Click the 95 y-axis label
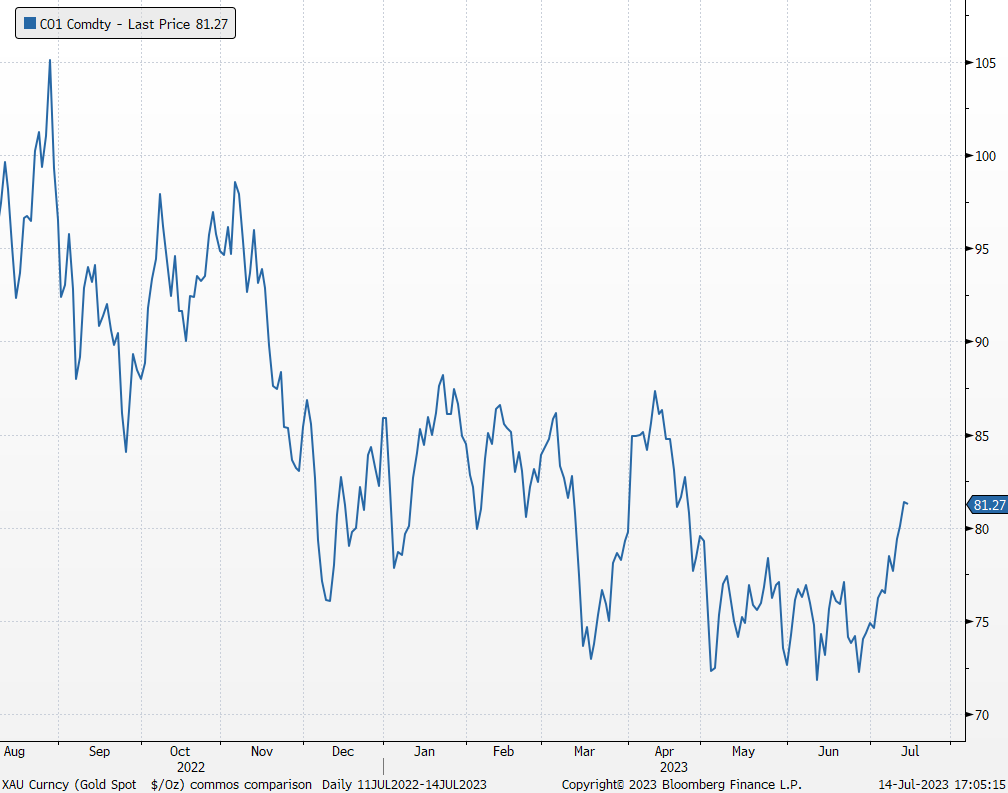Image resolution: width=1008 pixels, height=793 pixels. [x=982, y=249]
